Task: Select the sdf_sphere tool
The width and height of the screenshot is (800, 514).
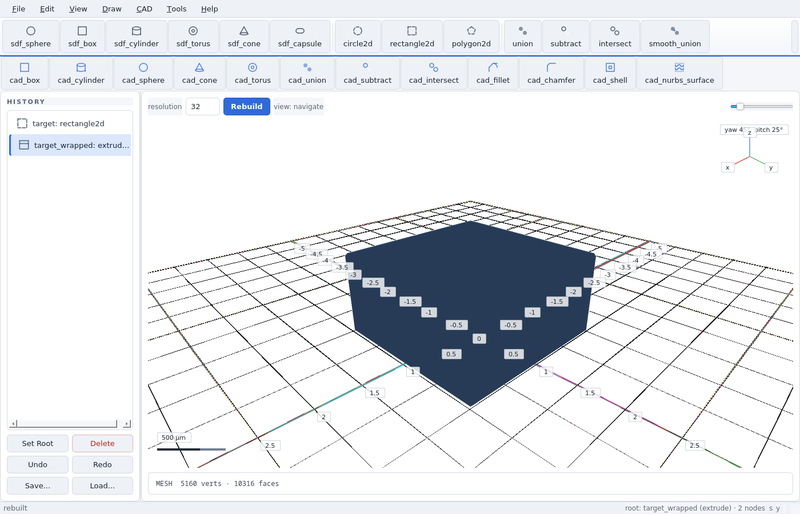Action: tap(31, 37)
